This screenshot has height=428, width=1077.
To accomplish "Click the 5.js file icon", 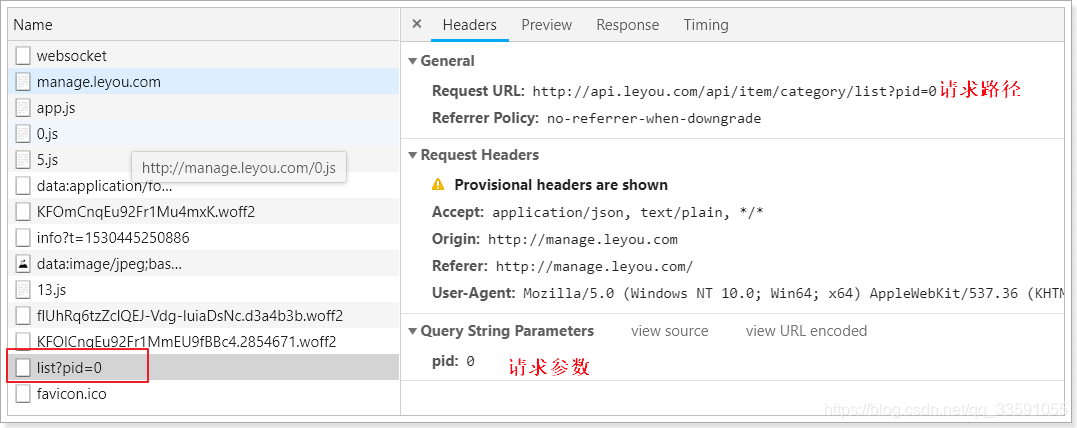I will 23,160.
